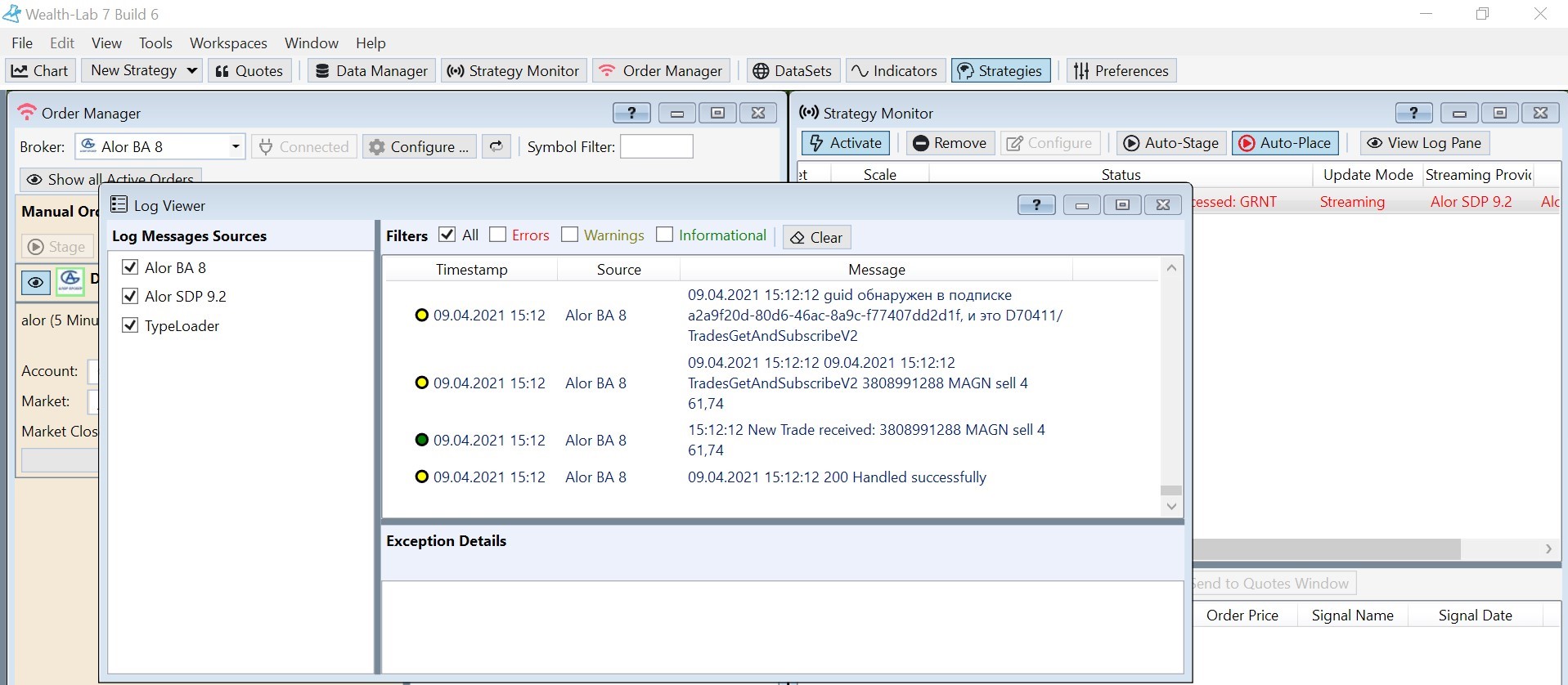Open the File menu
The height and width of the screenshot is (685, 1568).
[22, 43]
